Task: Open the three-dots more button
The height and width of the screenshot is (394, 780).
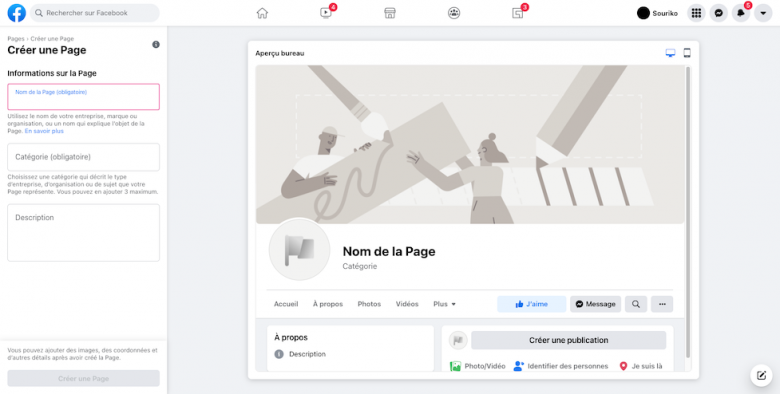Action: (x=662, y=304)
